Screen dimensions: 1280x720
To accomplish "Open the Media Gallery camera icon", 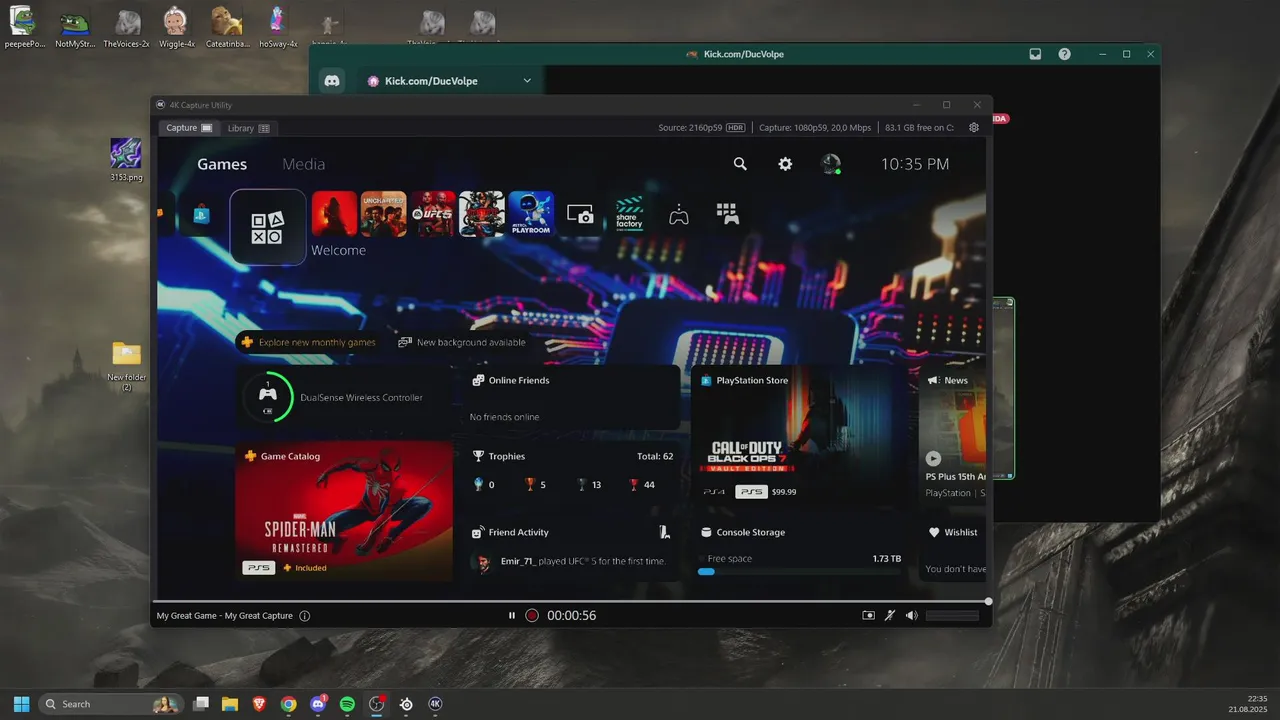I will tap(580, 214).
